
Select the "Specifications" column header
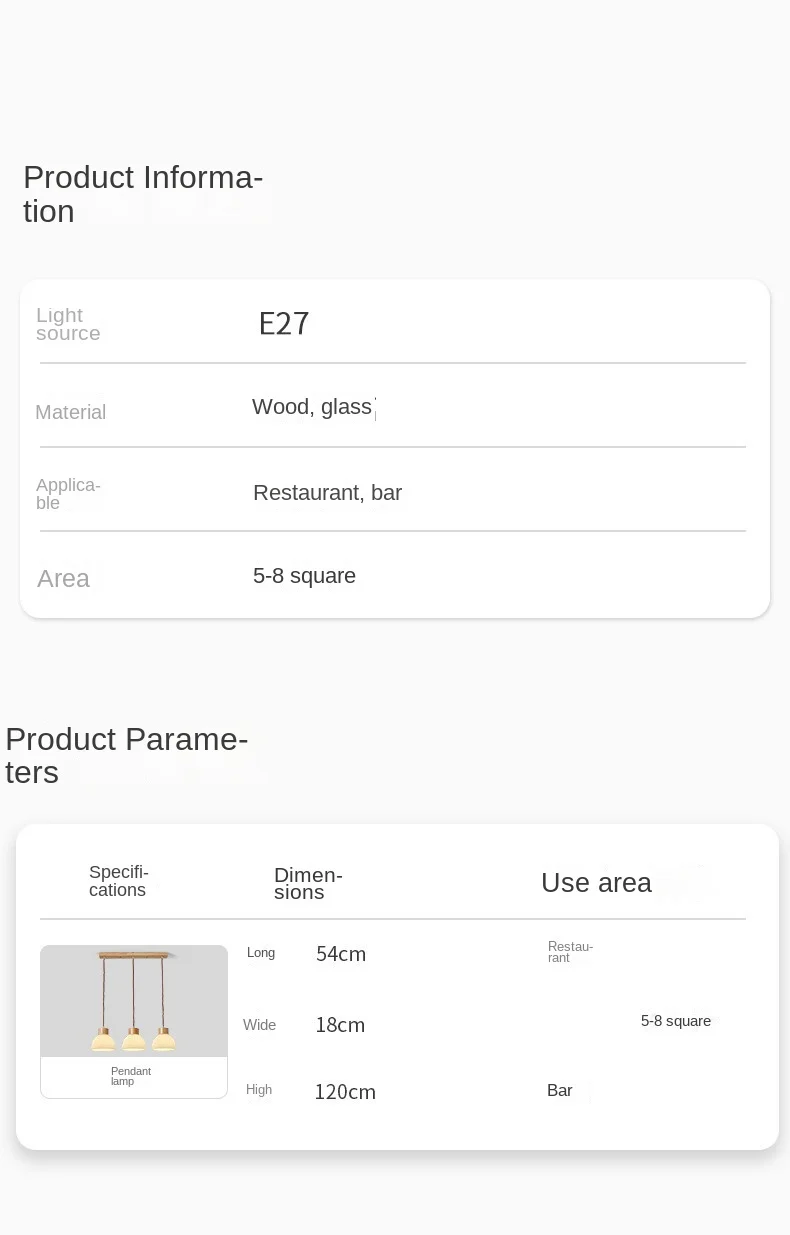coord(118,881)
